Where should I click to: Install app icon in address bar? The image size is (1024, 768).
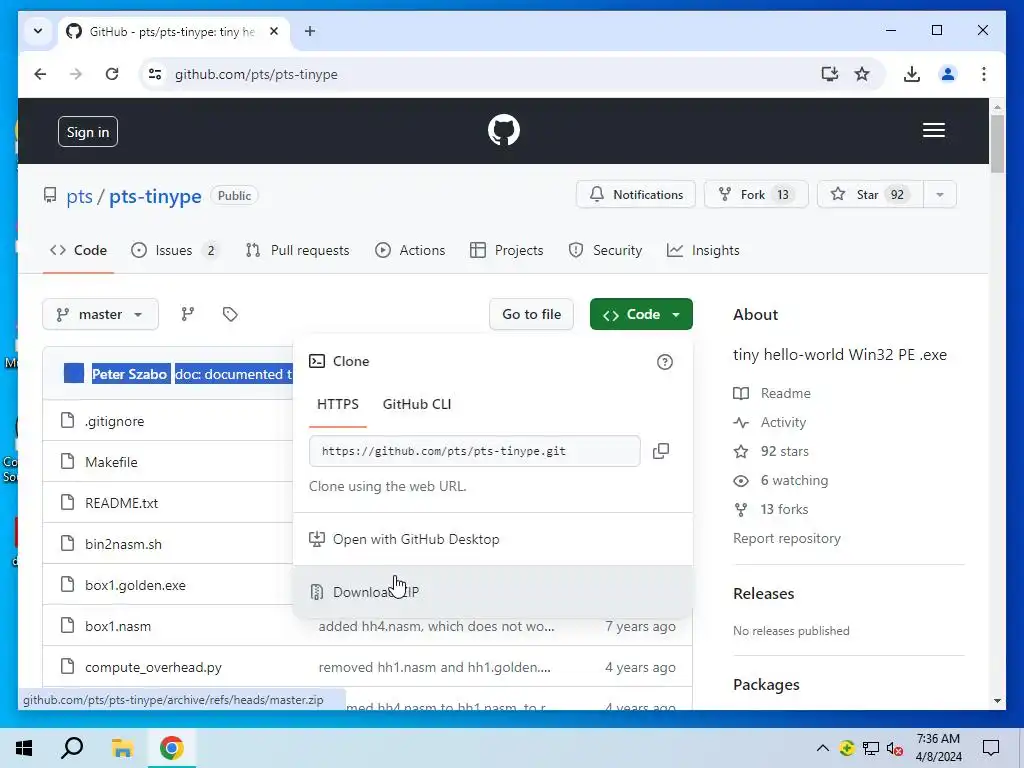[x=829, y=74]
